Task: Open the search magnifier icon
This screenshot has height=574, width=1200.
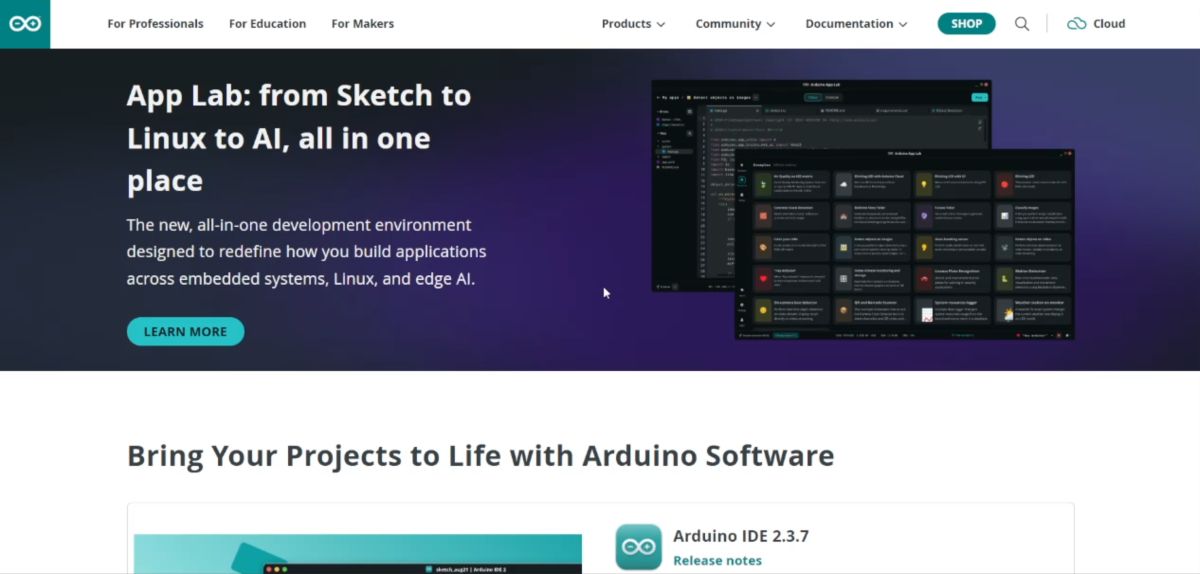Action: (1022, 24)
